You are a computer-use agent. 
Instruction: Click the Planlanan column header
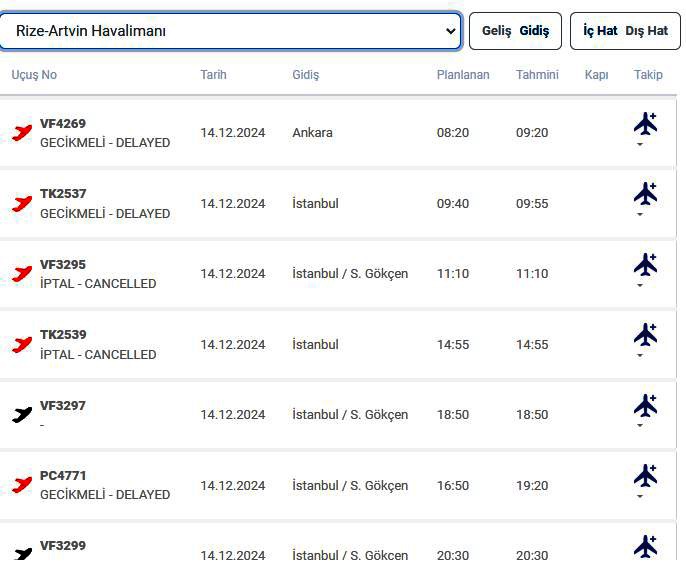463,75
